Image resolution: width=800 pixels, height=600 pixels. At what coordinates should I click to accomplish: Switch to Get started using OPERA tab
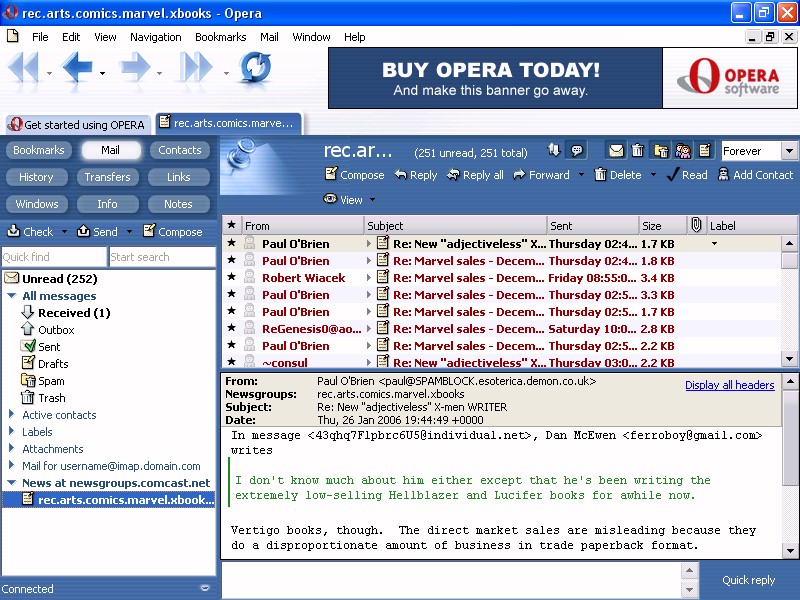pyautogui.click(x=78, y=124)
